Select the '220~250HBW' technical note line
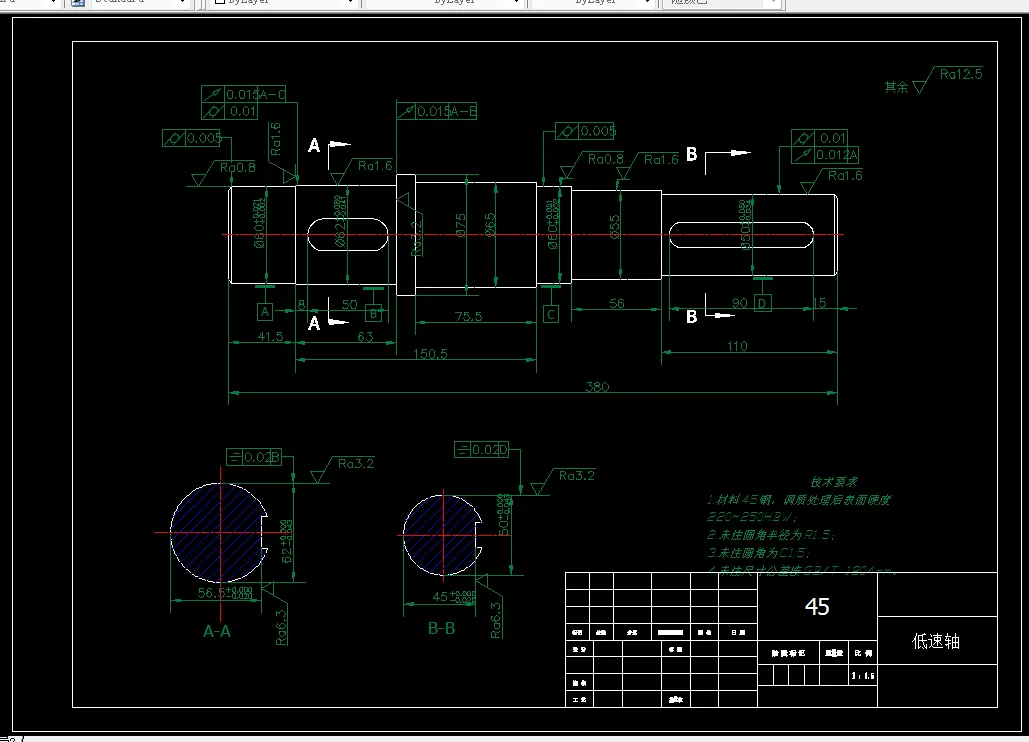 coord(753,517)
